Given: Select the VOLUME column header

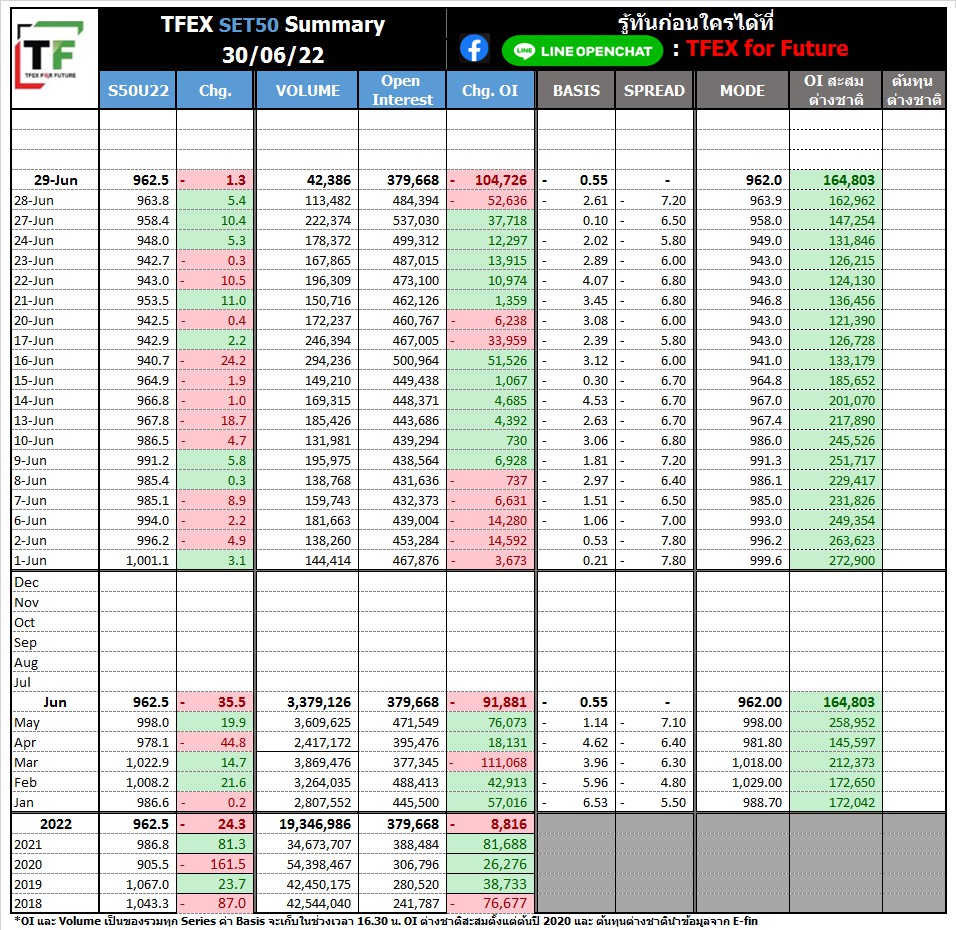Looking at the screenshot, I should click(x=307, y=90).
